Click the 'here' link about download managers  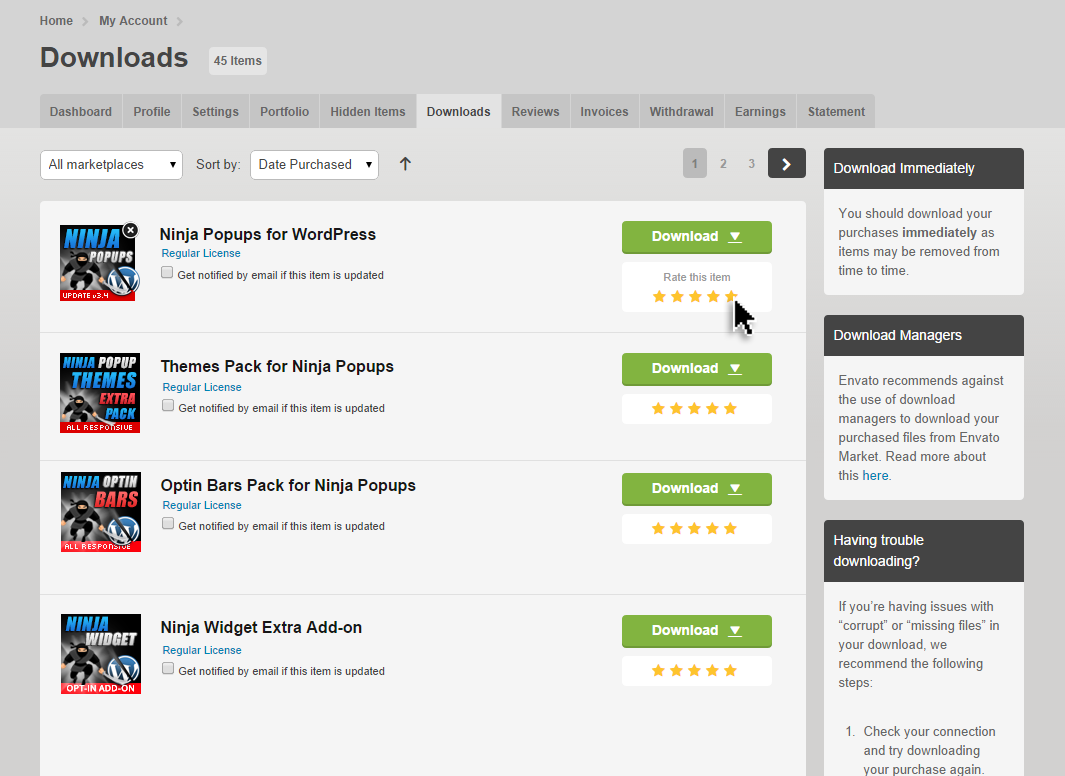[875, 476]
